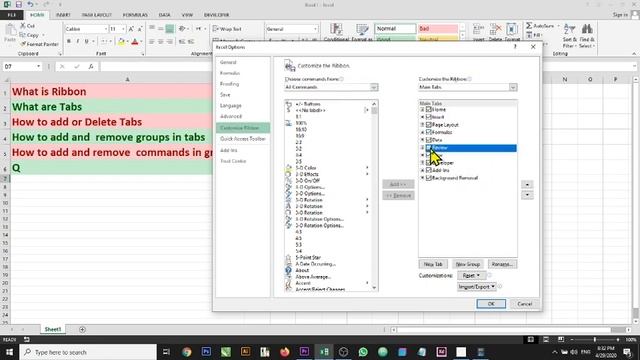Screen dimensions: 640x360
Task: Click the Decrease Font Size icon
Action: 140,29
